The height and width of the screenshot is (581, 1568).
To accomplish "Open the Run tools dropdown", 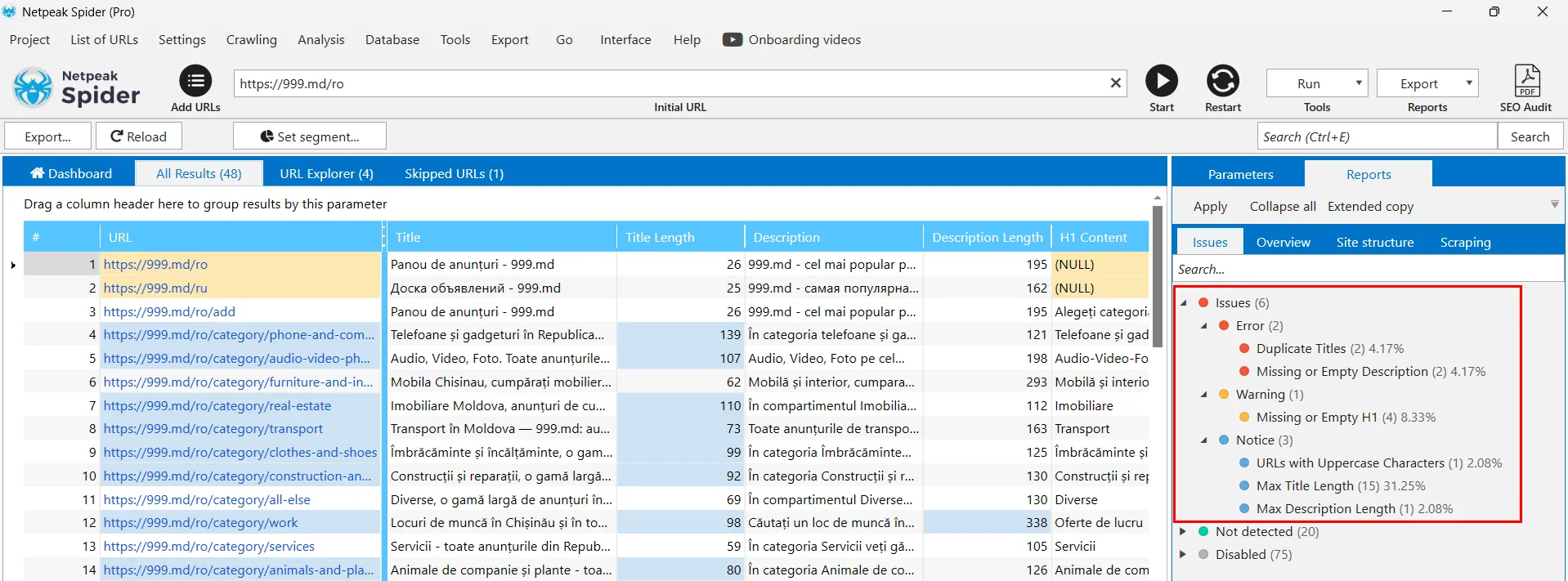I will pos(1317,83).
